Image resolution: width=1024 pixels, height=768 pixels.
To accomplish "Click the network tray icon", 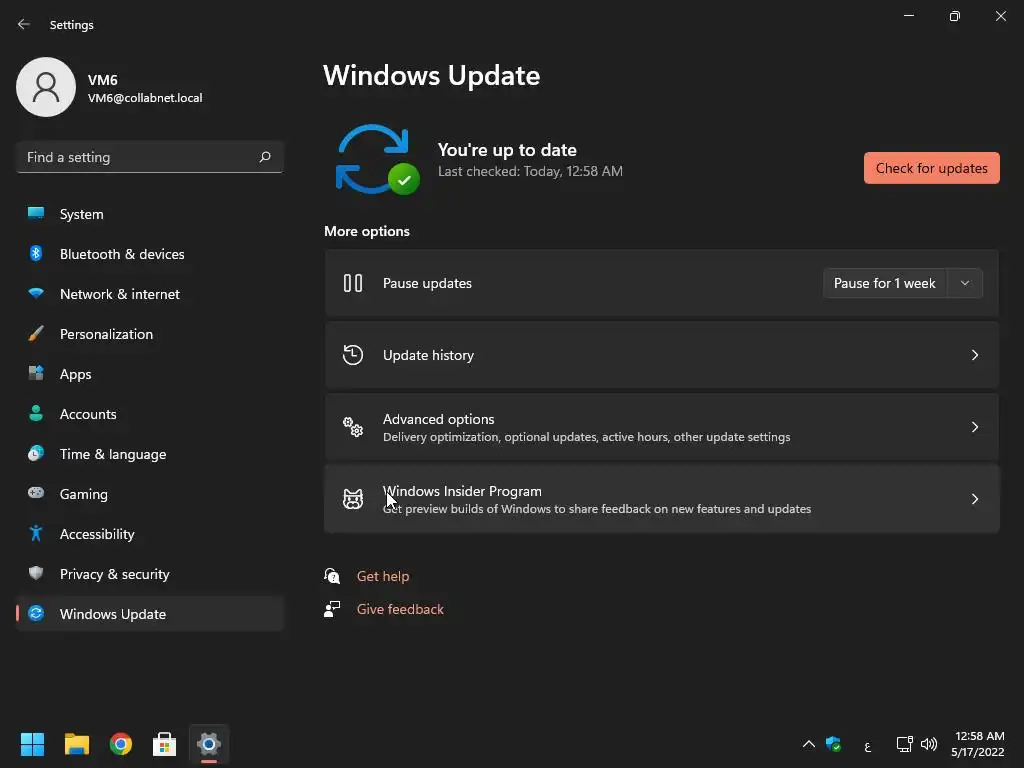I will (x=904, y=744).
